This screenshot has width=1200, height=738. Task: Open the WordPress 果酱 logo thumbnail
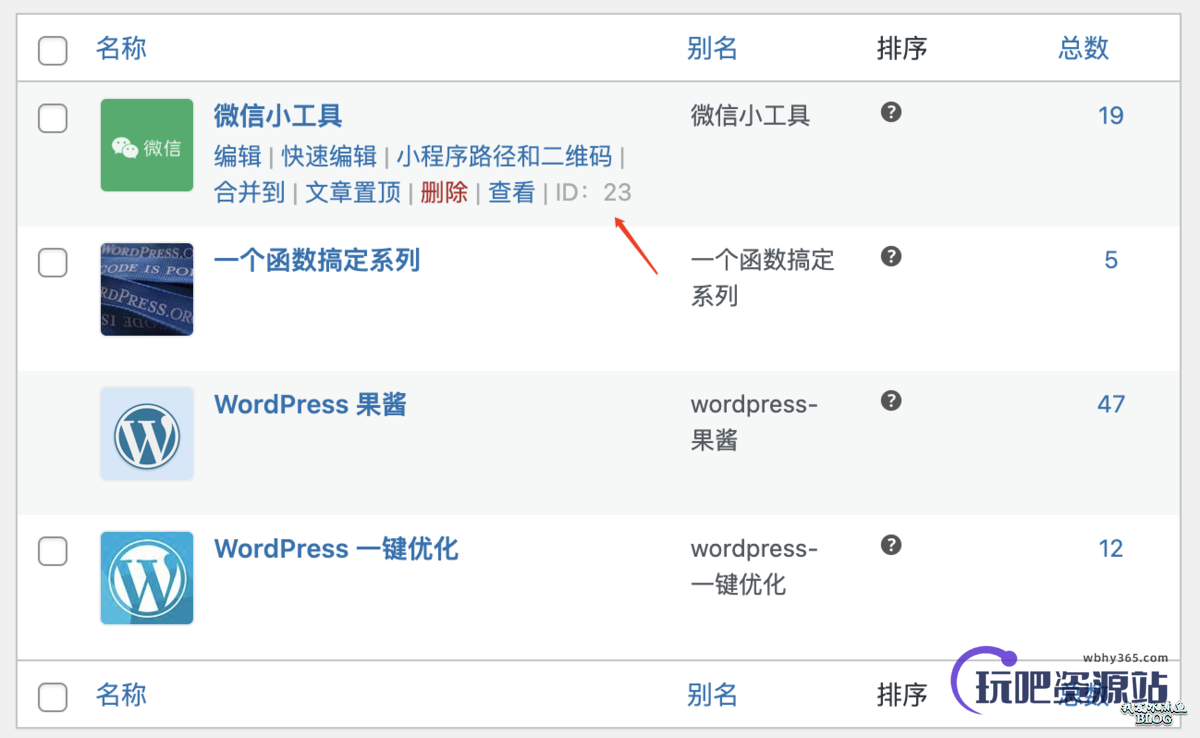pos(147,433)
